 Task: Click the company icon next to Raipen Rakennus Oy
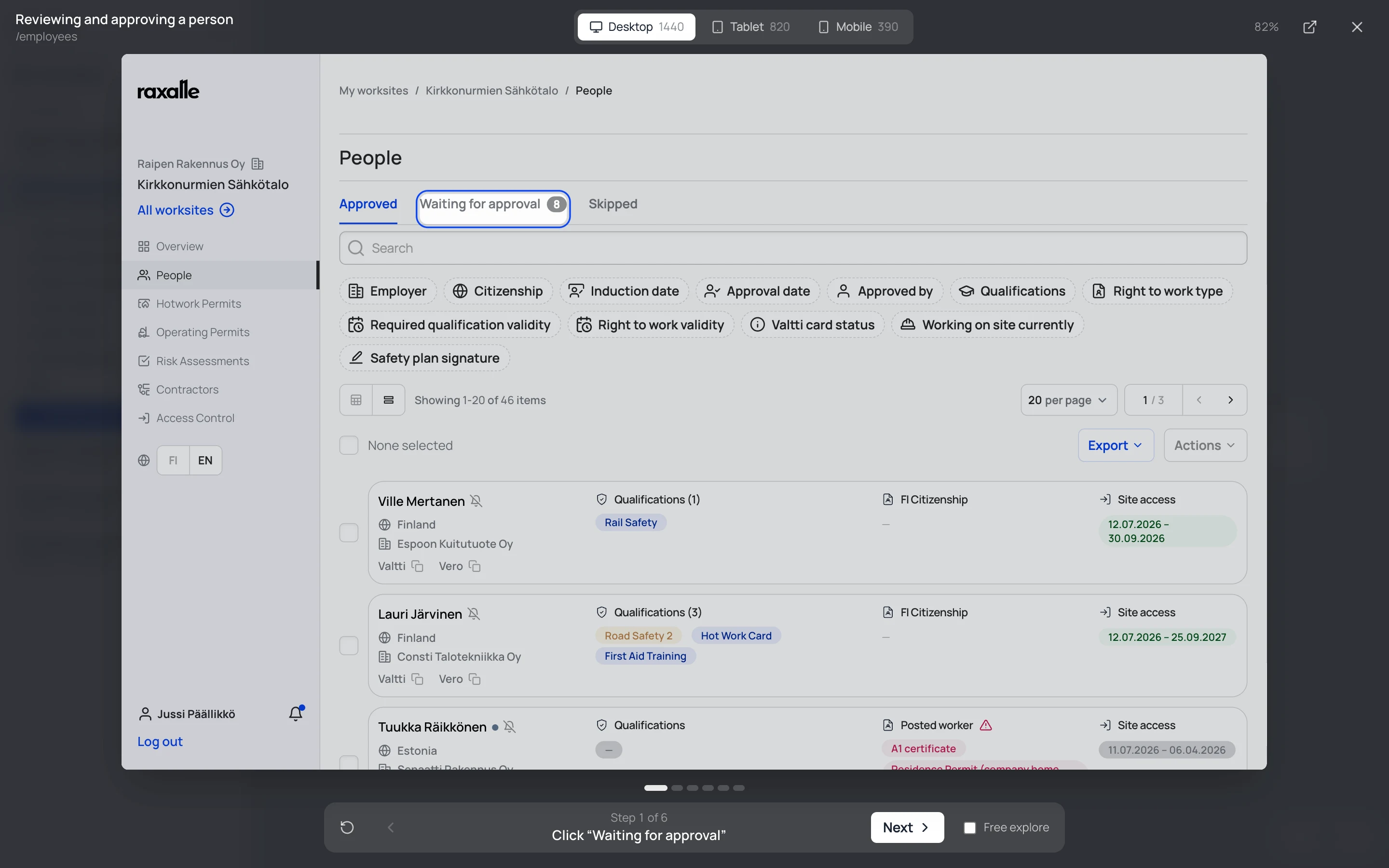(x=258, y=163)
